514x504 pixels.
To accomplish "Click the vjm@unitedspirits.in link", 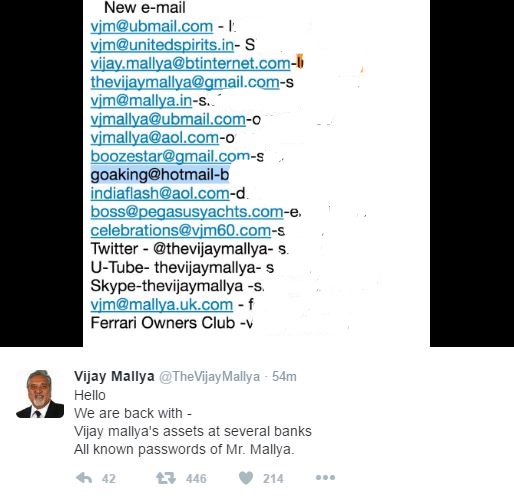I will (162, 45).
